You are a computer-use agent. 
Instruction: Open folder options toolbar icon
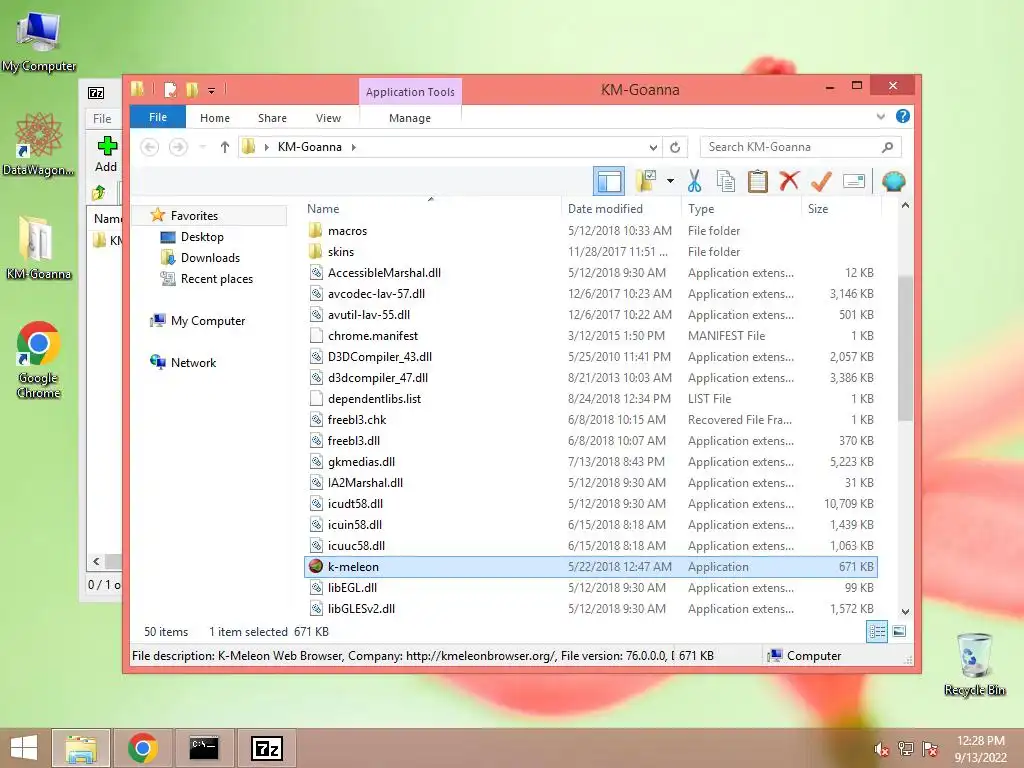pyautogui.click(x=647, y=181)
